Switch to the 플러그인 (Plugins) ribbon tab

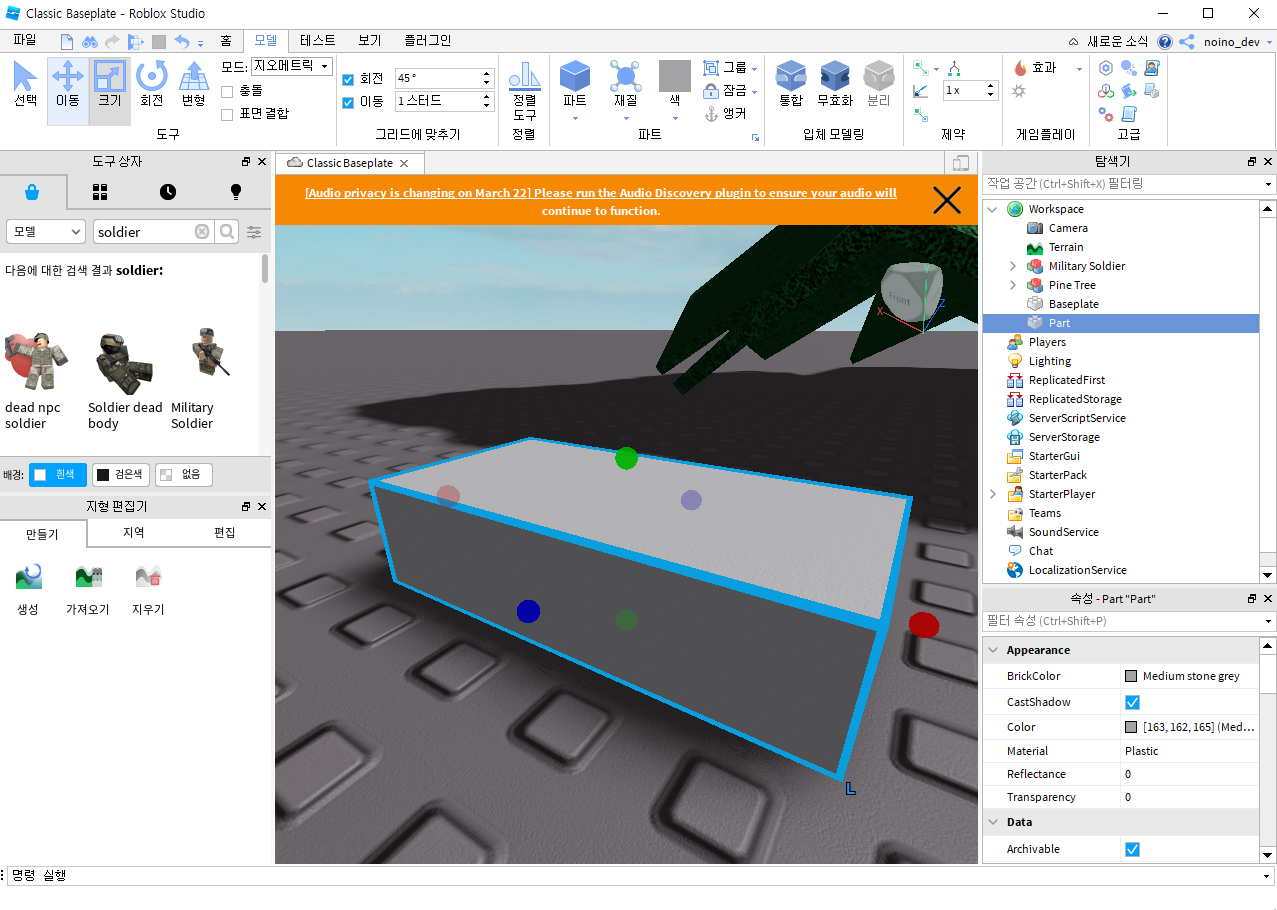427,41
